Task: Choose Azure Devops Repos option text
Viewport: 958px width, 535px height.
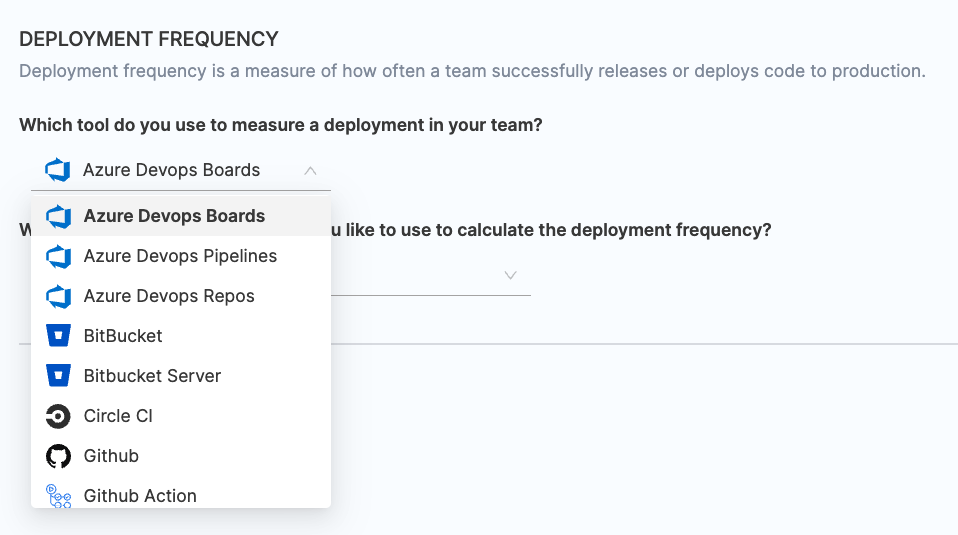Action: [x=169, y=296]
